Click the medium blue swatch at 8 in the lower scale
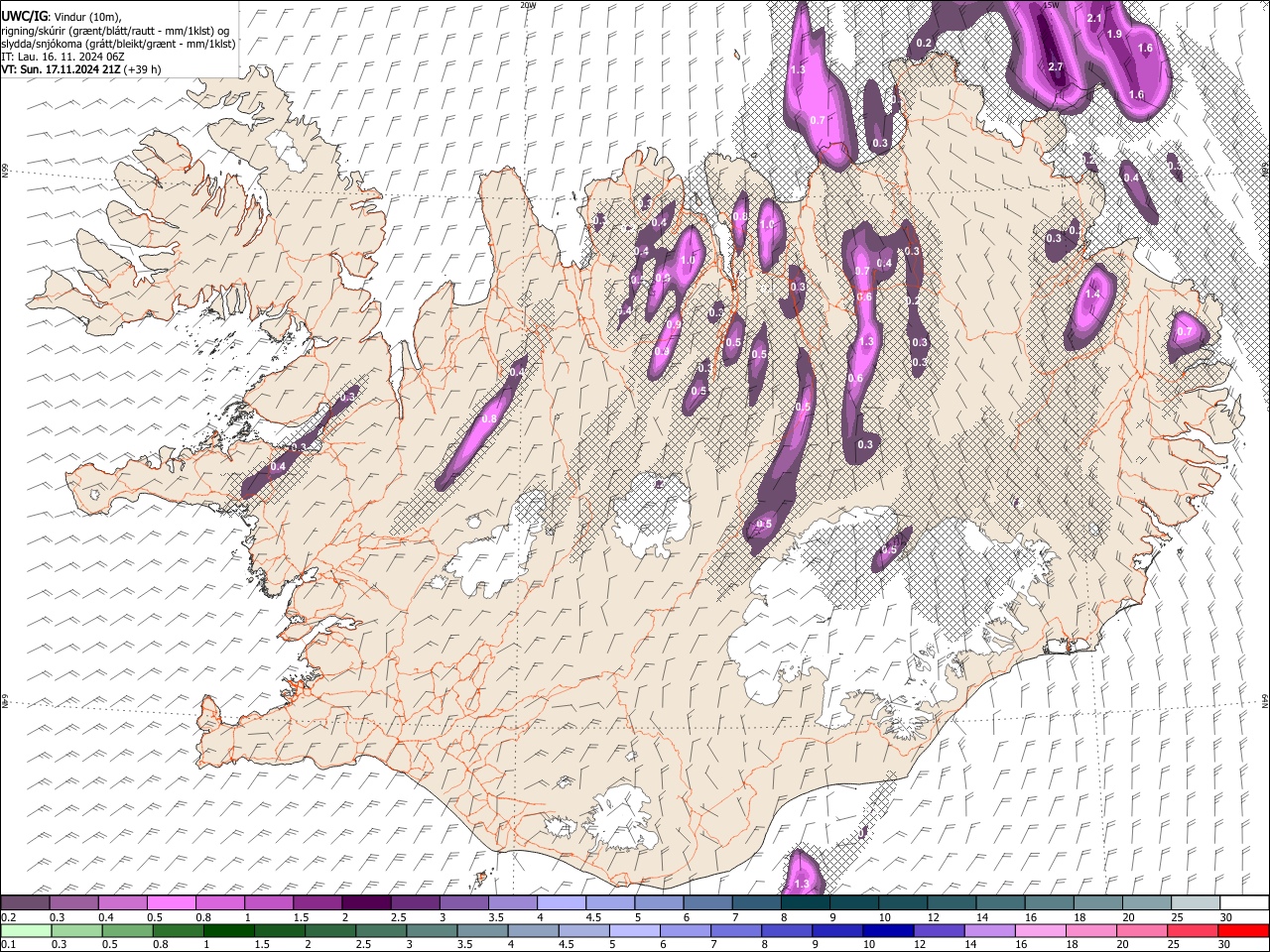1270x952 pixels. (x=788, y=931)
